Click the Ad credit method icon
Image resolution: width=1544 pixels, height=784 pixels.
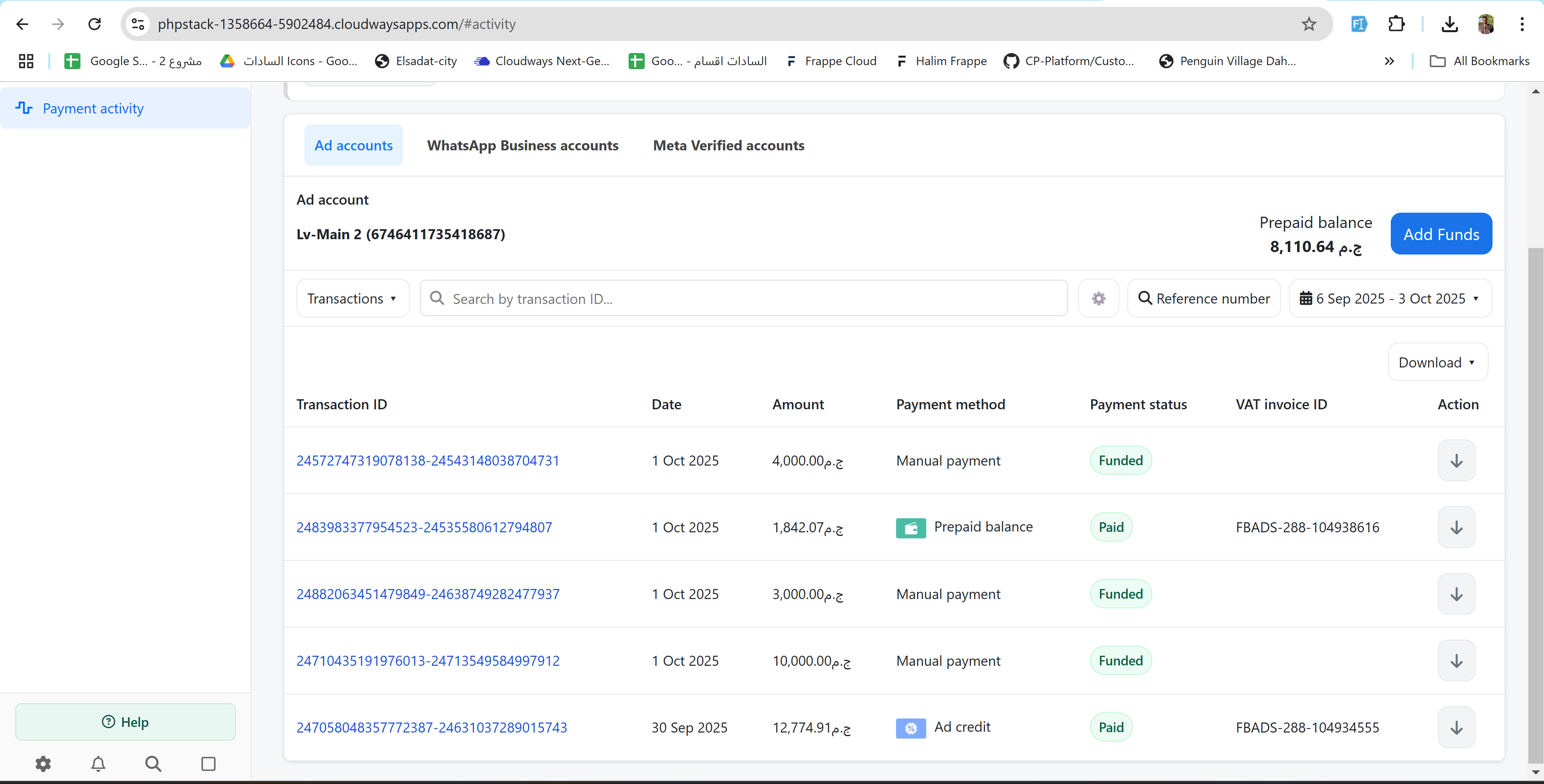click(x=911, y=728)
